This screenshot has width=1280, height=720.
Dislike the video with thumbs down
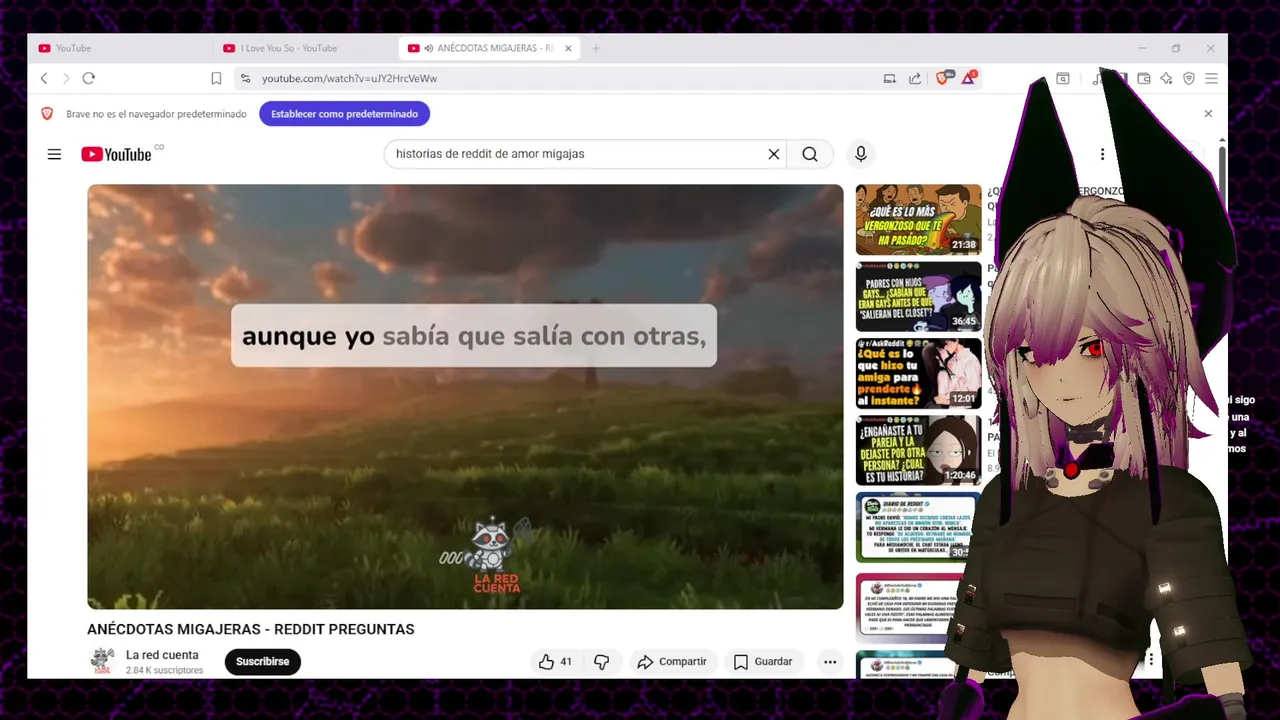601,661
